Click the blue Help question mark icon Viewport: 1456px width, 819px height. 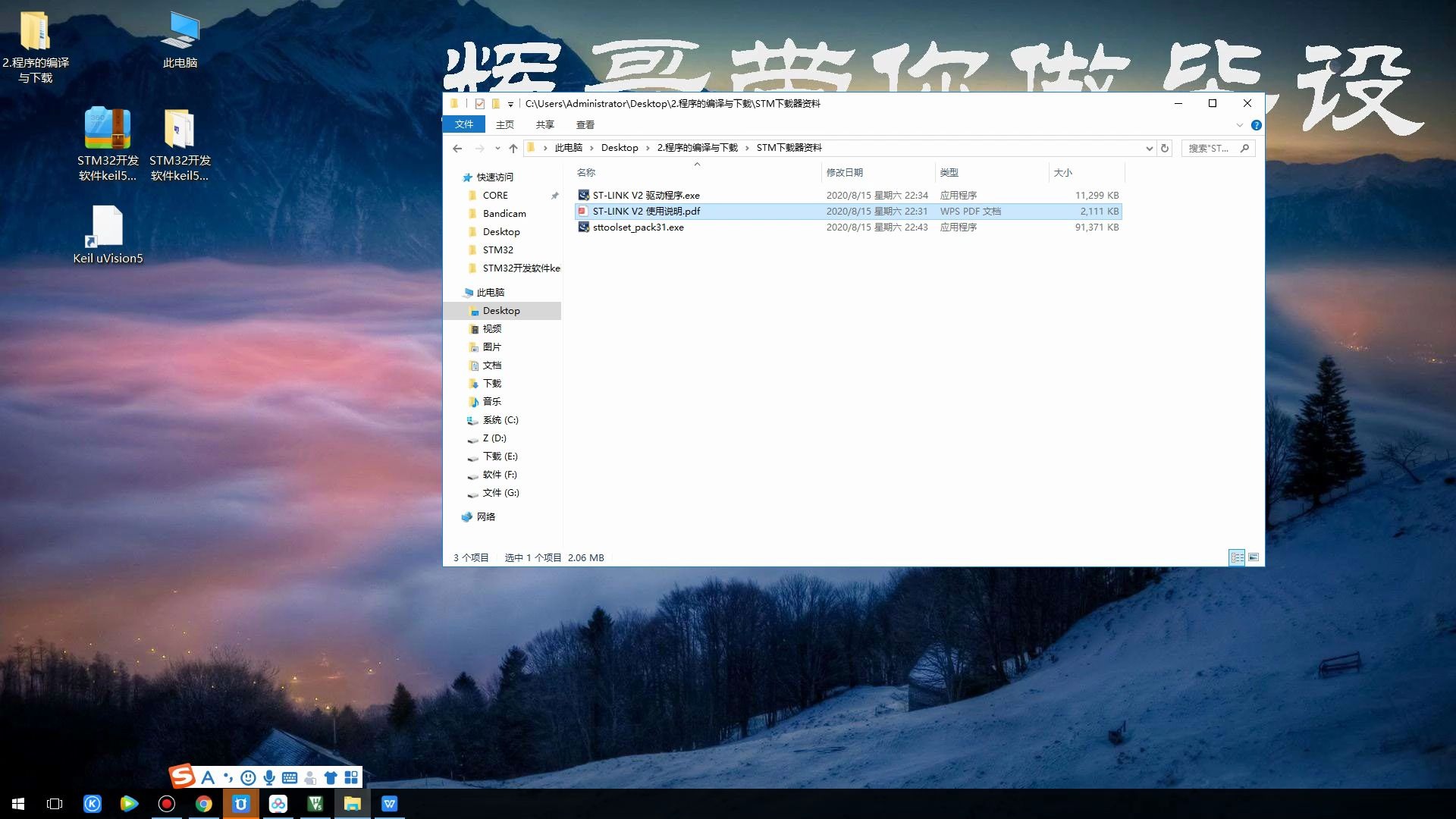tap(1257, 125)
